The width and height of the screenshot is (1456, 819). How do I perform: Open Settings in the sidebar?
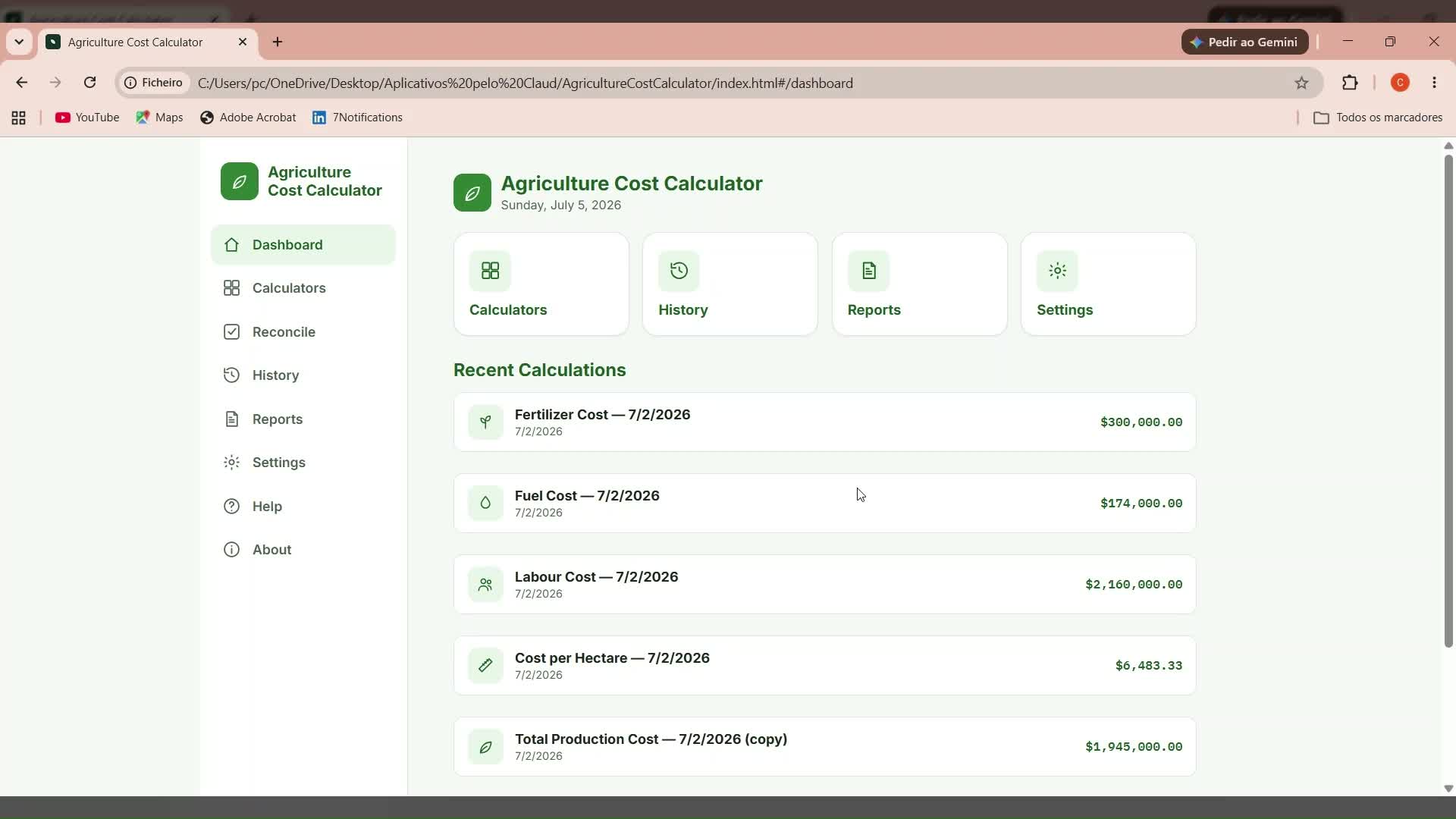pos(303,463)
